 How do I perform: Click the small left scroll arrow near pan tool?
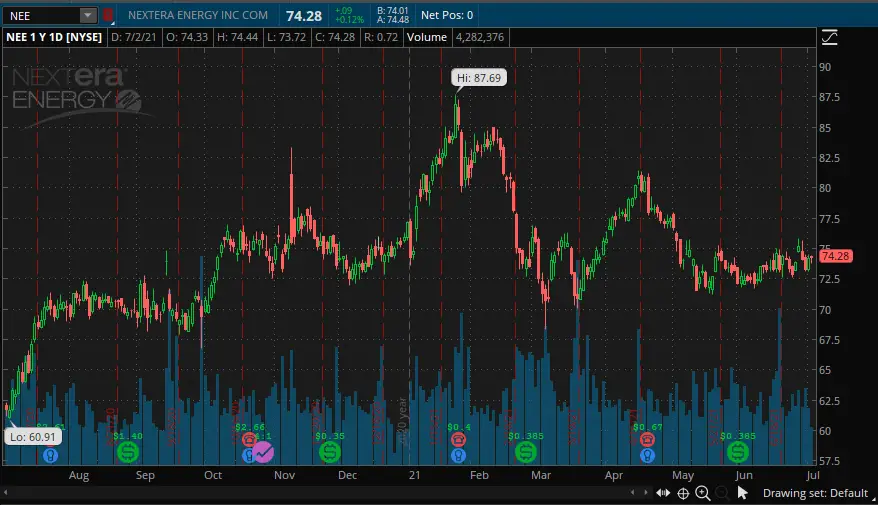pos(633,493)
